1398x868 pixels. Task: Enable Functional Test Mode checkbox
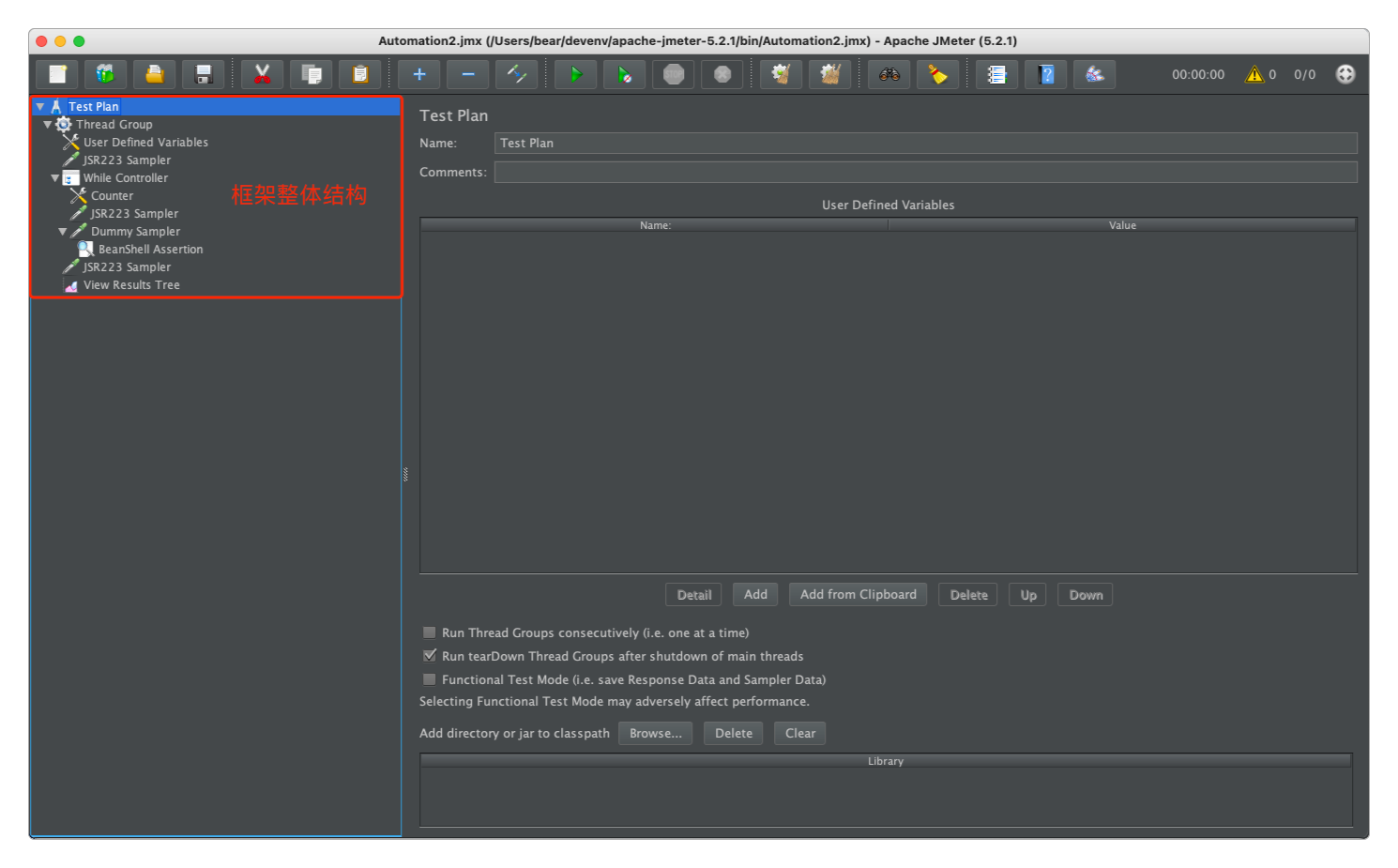pos(429,679)
